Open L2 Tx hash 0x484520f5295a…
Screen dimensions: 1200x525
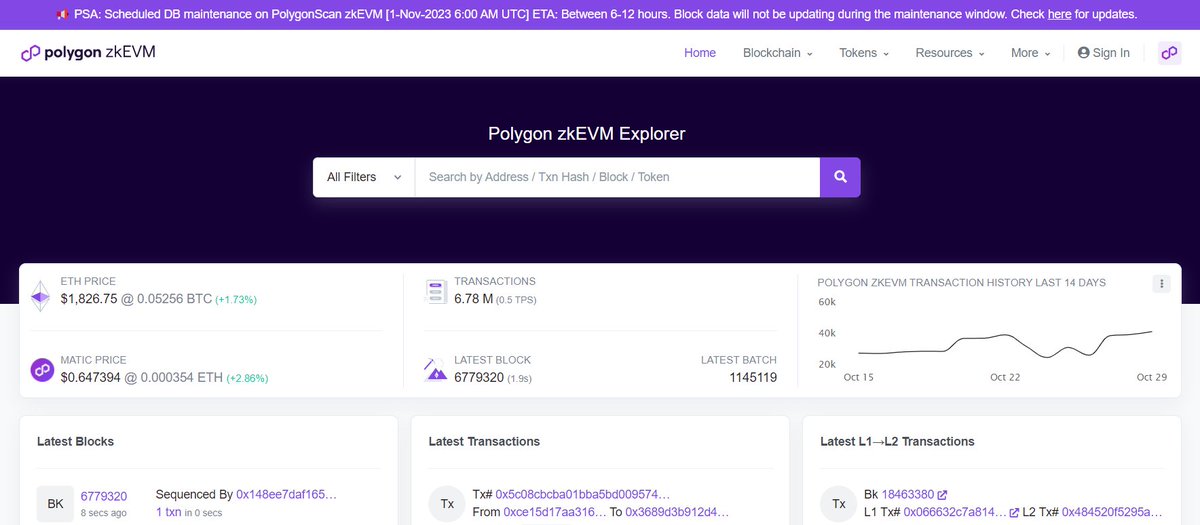pyautogui.click(x=1113, y=512)
